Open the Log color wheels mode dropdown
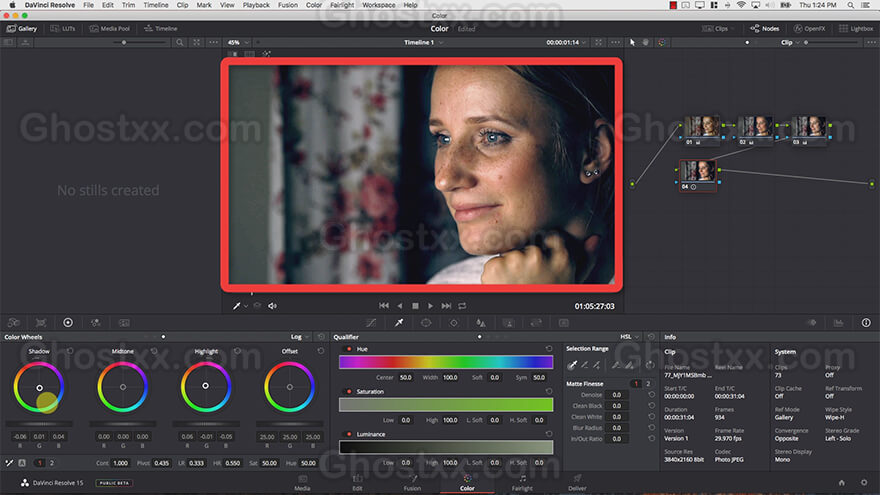This screenshot has height=495, width=880. 300,337
